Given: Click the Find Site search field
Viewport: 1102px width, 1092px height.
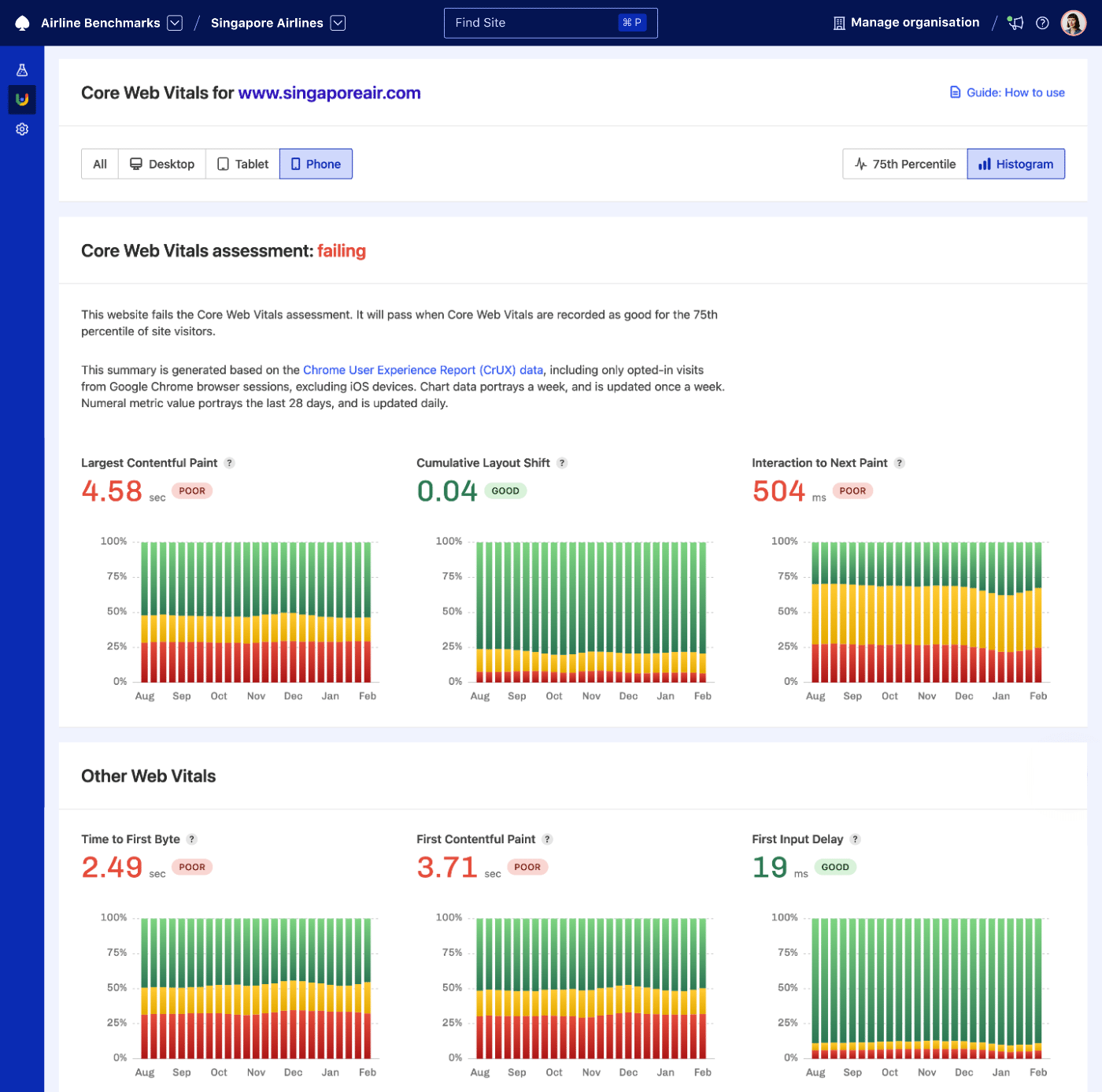Looking at the screenshot, I should (x=550, y=23).
